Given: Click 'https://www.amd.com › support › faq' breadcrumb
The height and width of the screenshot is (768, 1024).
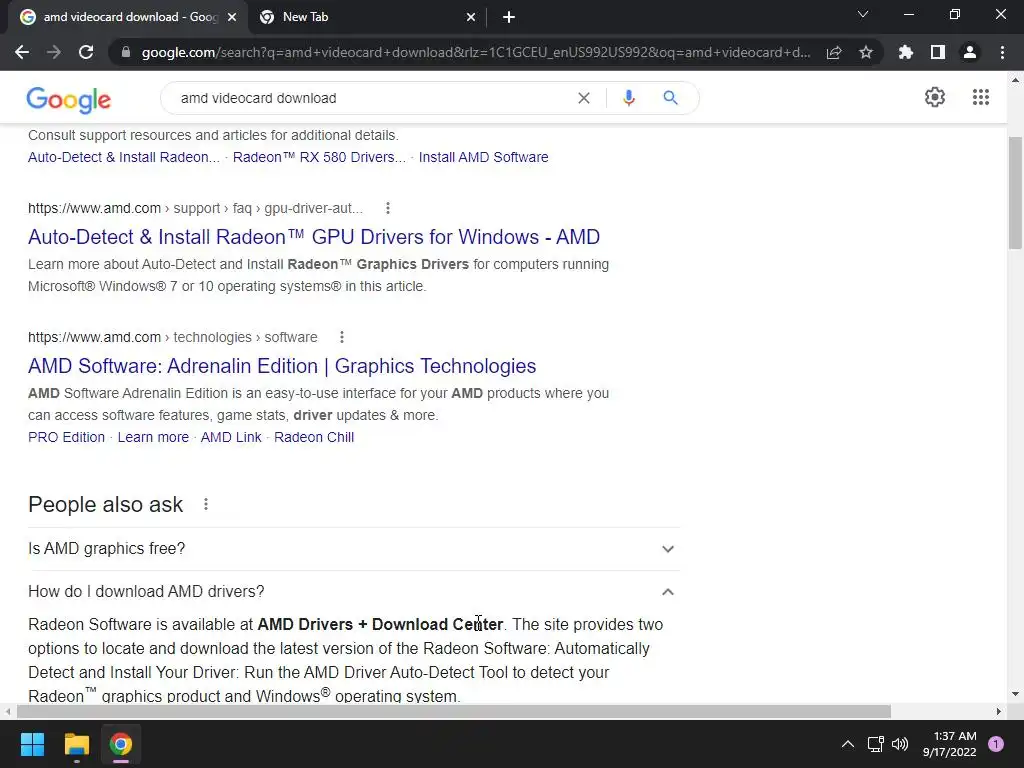Looking at the screenshot, I should (195, 208).
